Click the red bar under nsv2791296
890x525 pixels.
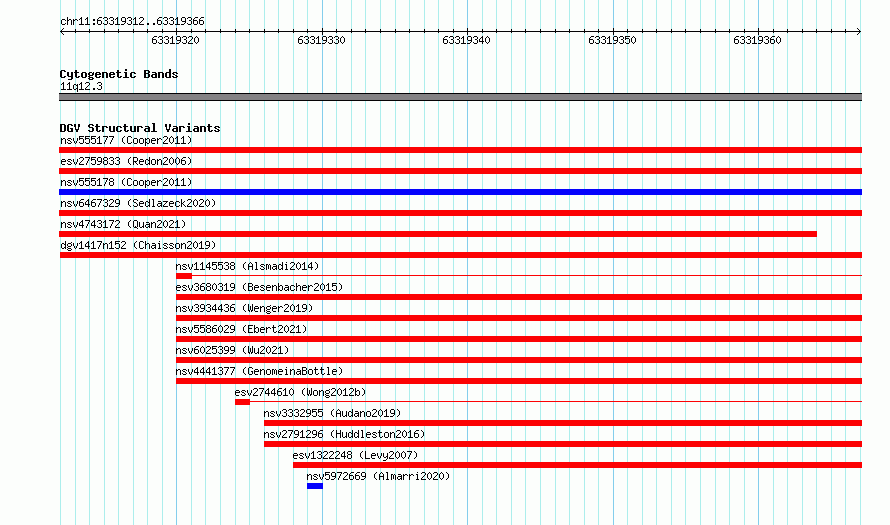point(563,444)
